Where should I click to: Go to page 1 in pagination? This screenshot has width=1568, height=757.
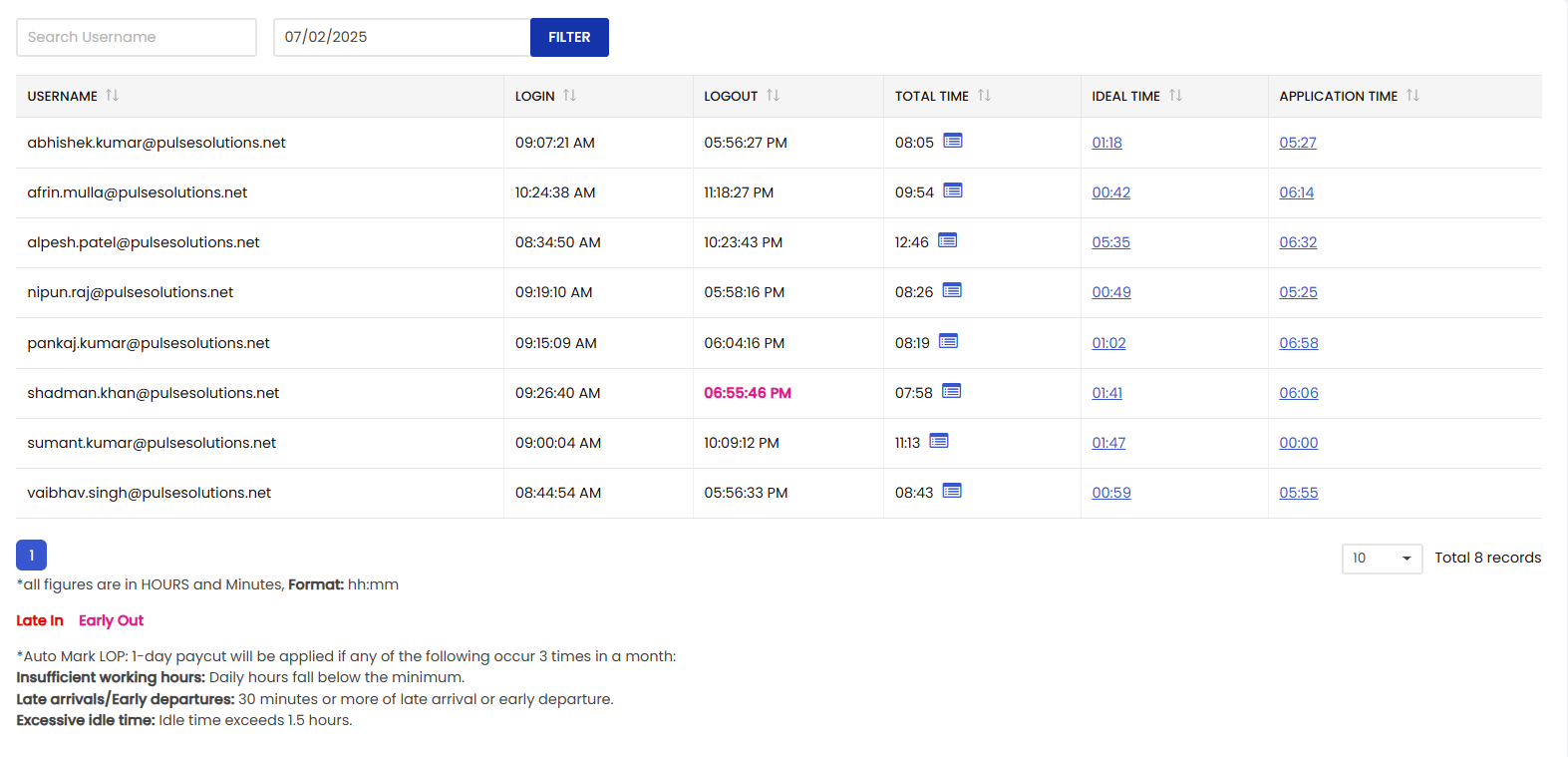(x=31, y=555)
